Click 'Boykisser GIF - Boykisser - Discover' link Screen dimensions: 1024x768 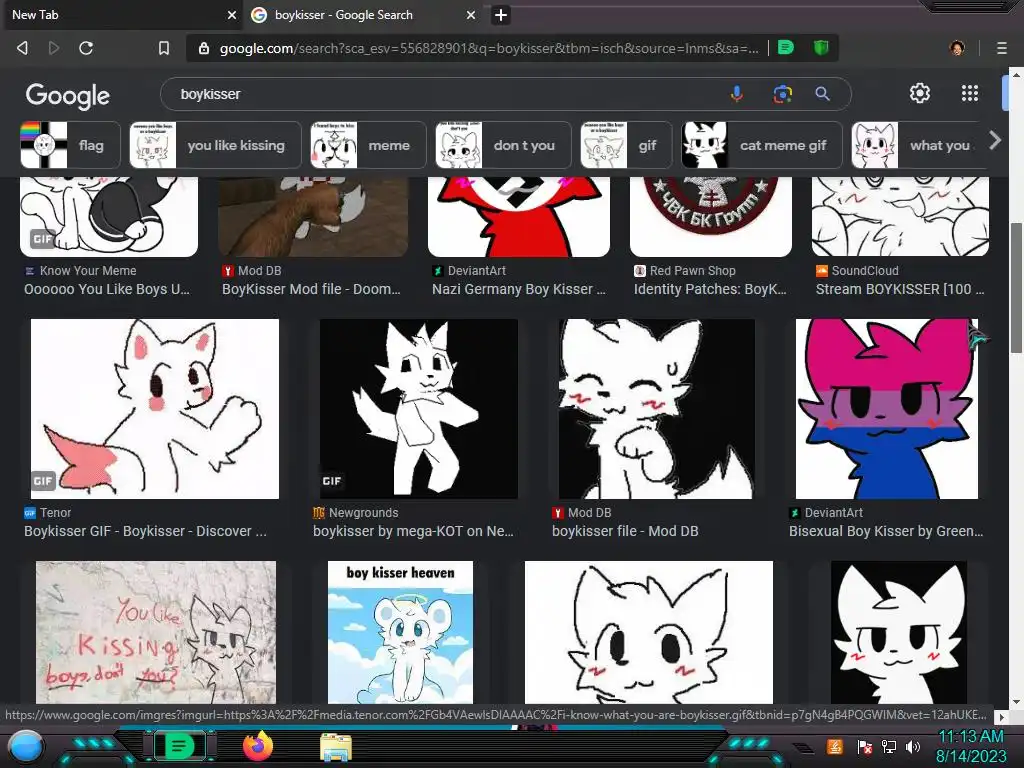(x=145, y=531)
